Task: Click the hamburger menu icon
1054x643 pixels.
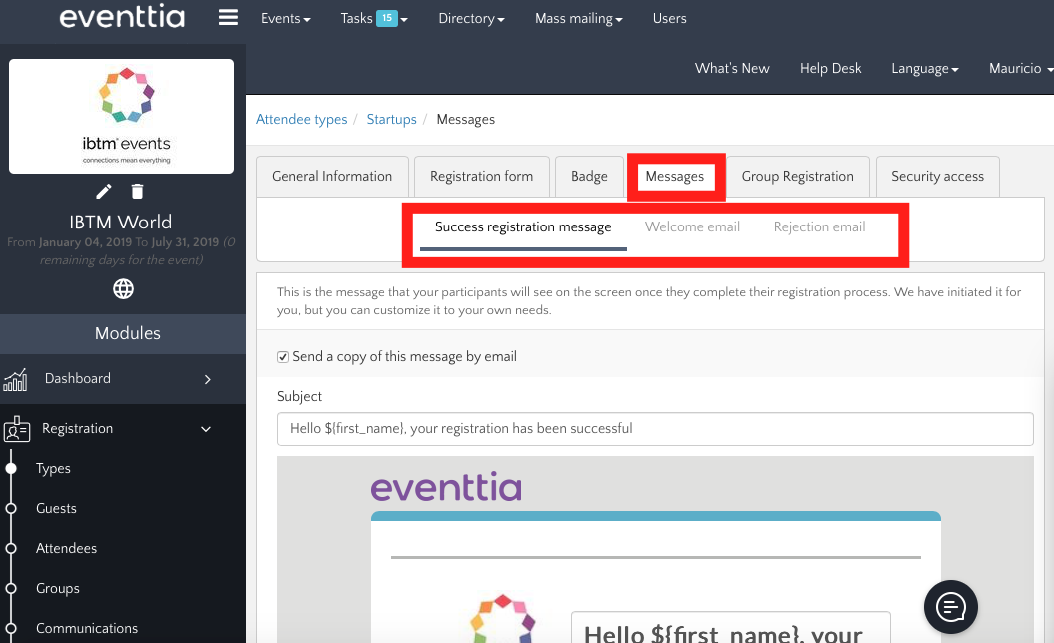Action: (x=228, y=18)
